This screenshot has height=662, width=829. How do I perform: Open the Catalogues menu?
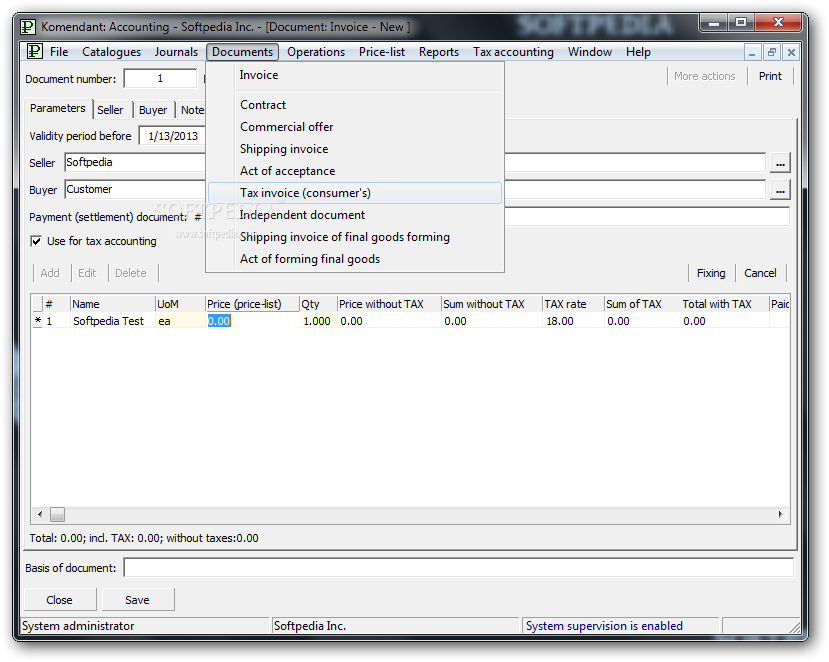[112, 52]
